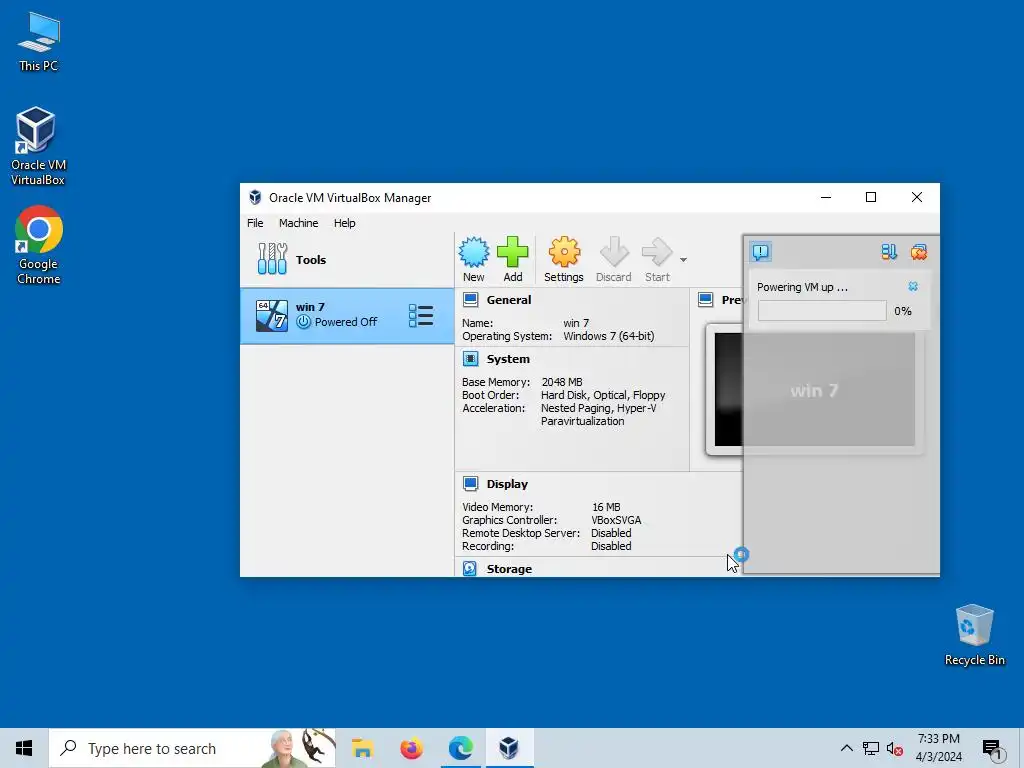1024x768 pixels.
Task: Show hidden system tray icons
Action: click(x=846, y=748)
